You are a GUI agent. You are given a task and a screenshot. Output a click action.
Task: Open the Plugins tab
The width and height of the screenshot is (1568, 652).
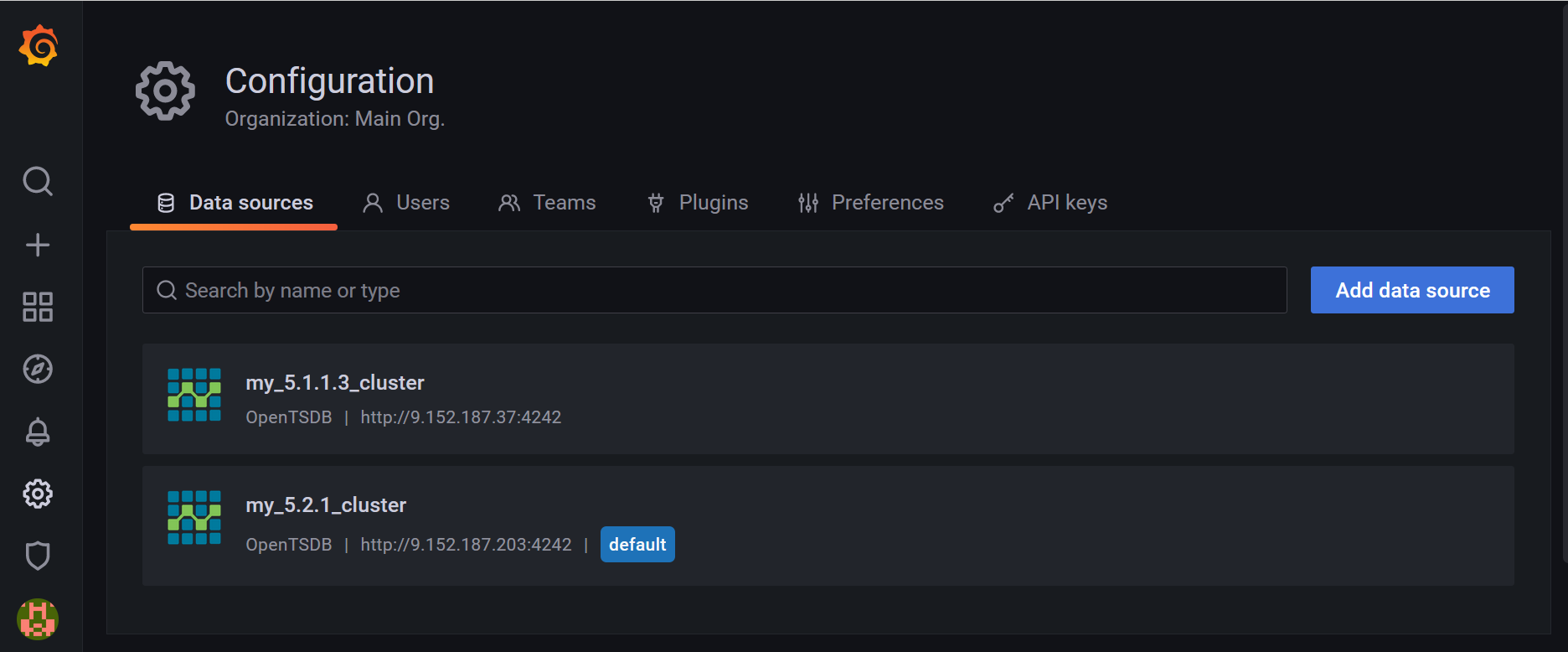point(698,203)
